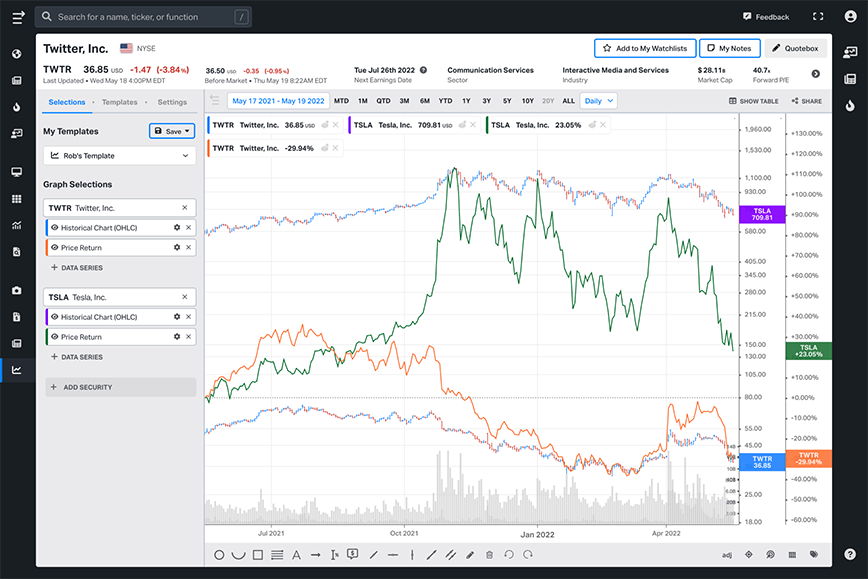Toggle visibility of TSLA Price Return
Image resolution: width=868 pixels, height=579 pixels.
click(55, 337)
